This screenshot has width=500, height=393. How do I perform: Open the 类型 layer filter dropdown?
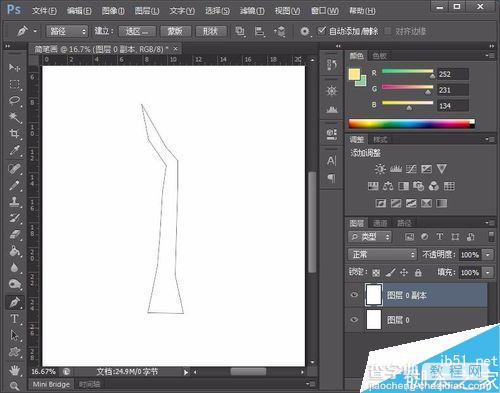click(370, 237)
